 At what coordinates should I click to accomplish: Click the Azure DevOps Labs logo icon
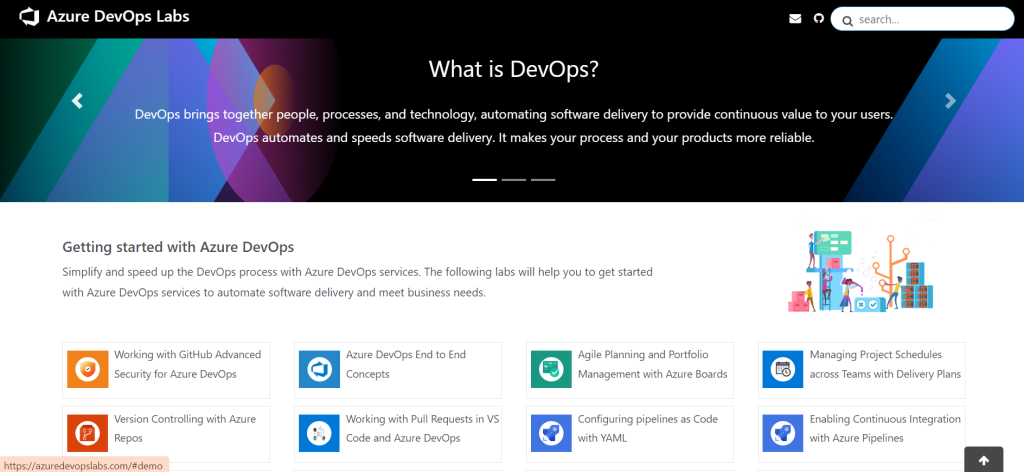pos(30,17)
